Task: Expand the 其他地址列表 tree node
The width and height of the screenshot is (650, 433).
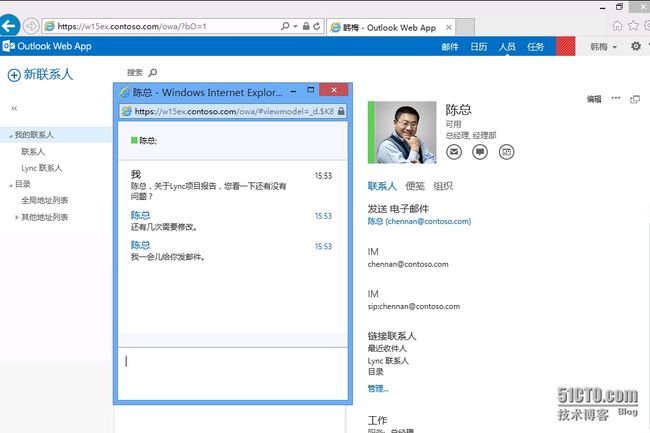Action: [x=17, y=217]
